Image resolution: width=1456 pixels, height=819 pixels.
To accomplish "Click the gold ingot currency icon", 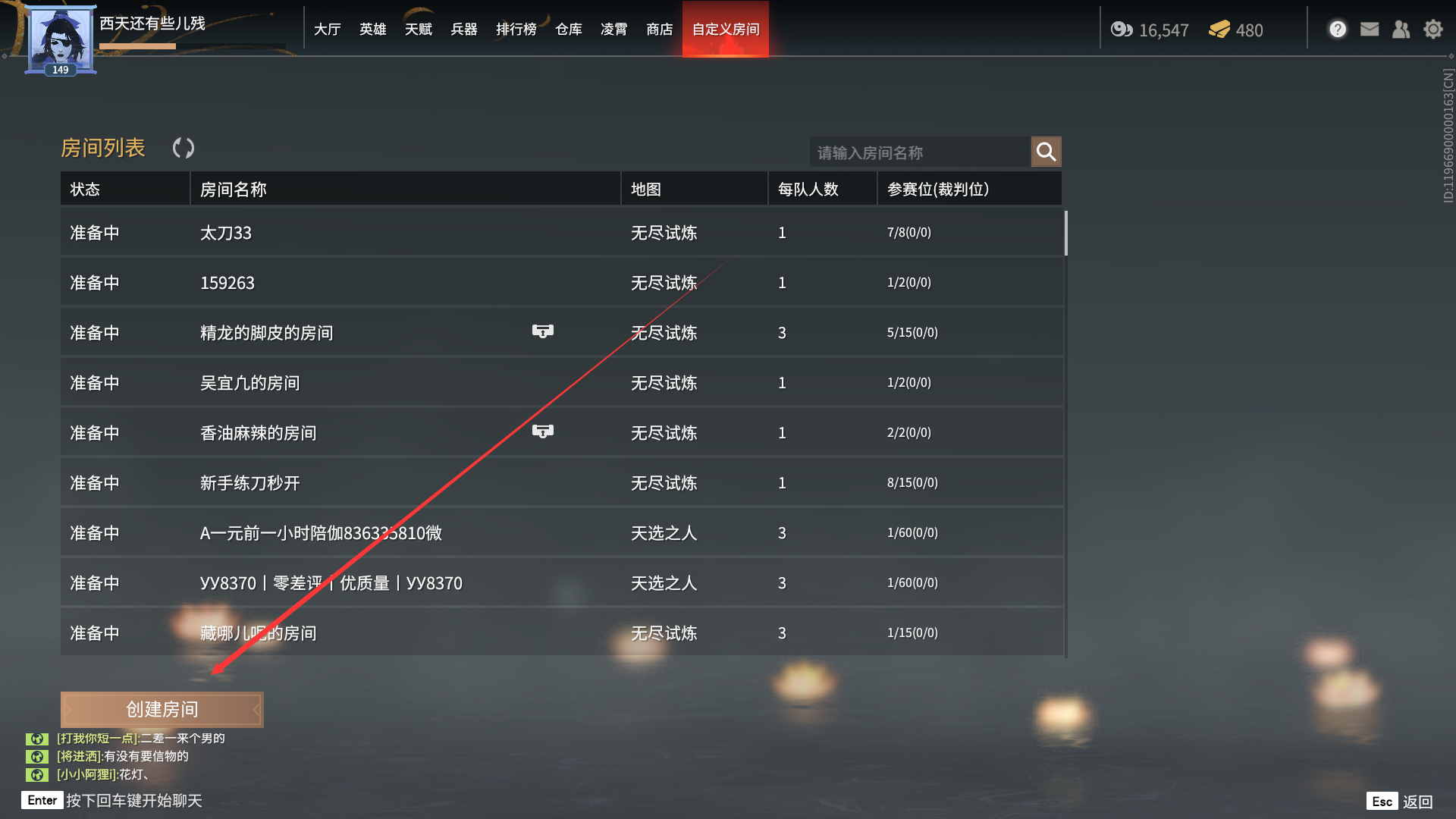I will pyautogui.click(x=1219, y=30).
